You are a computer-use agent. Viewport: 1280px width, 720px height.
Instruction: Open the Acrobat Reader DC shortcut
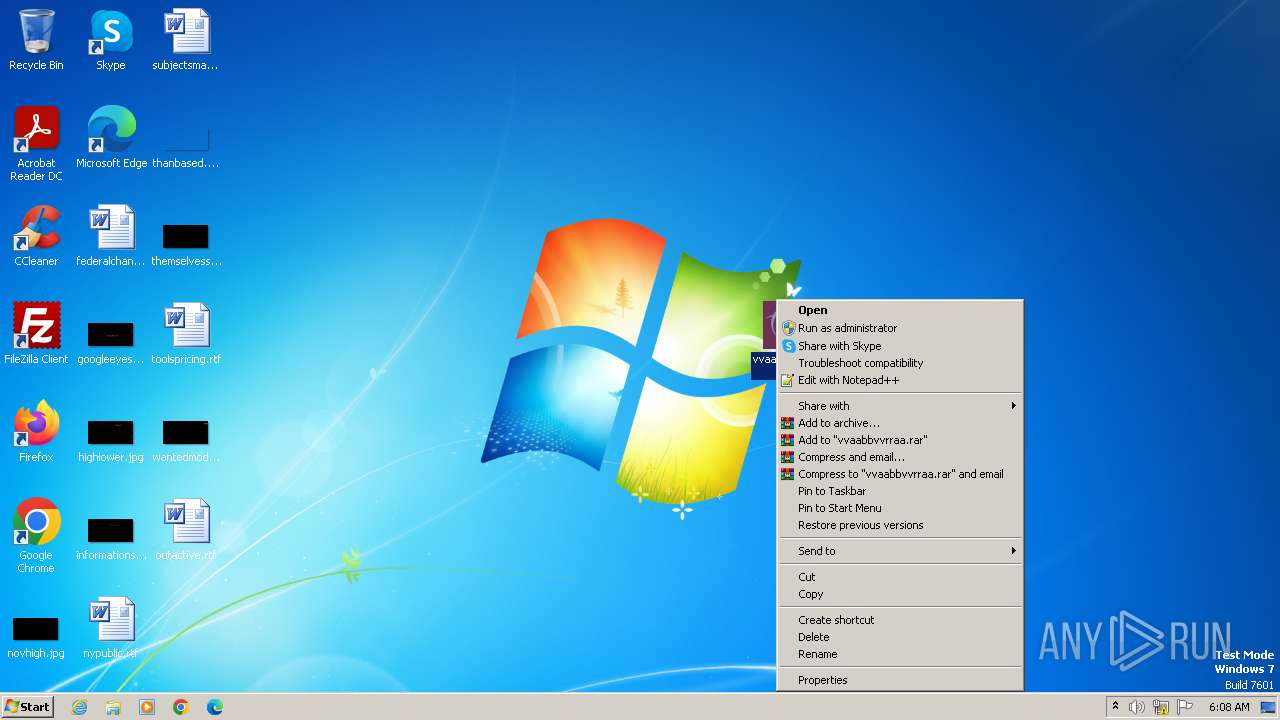[x=36, y=144]
